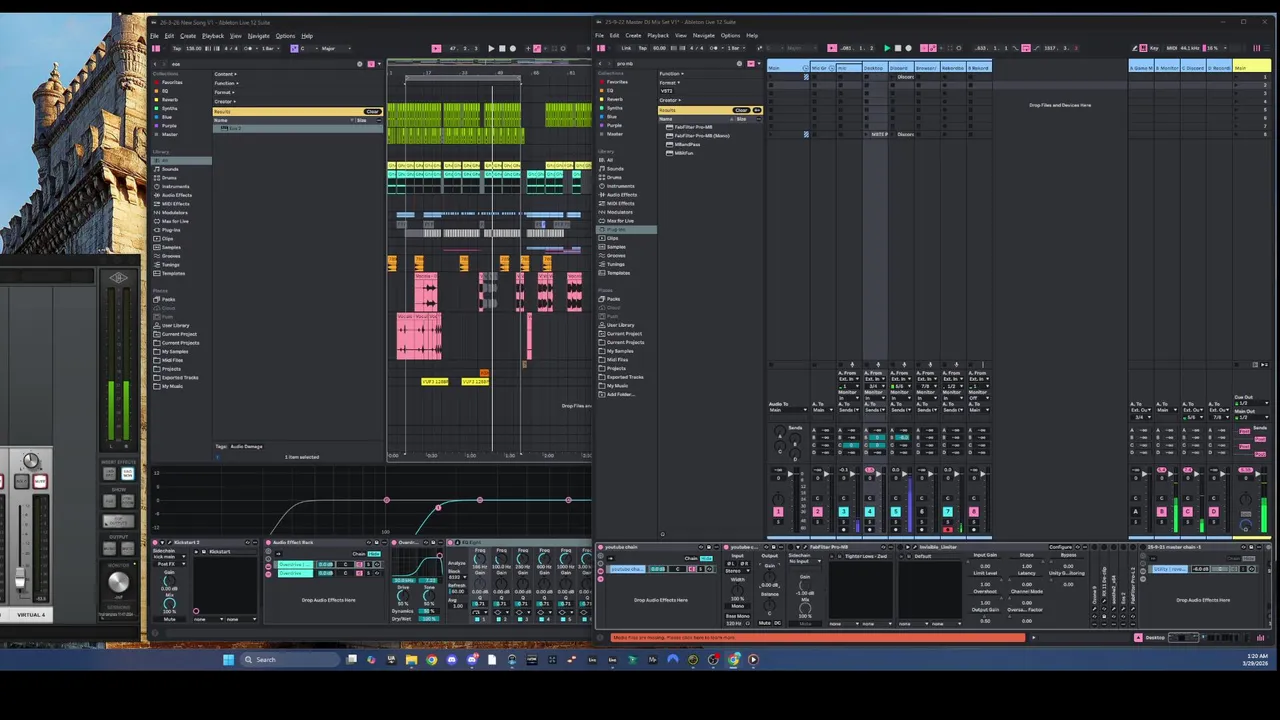Select Sounds in New Song window library

(169, 169)
